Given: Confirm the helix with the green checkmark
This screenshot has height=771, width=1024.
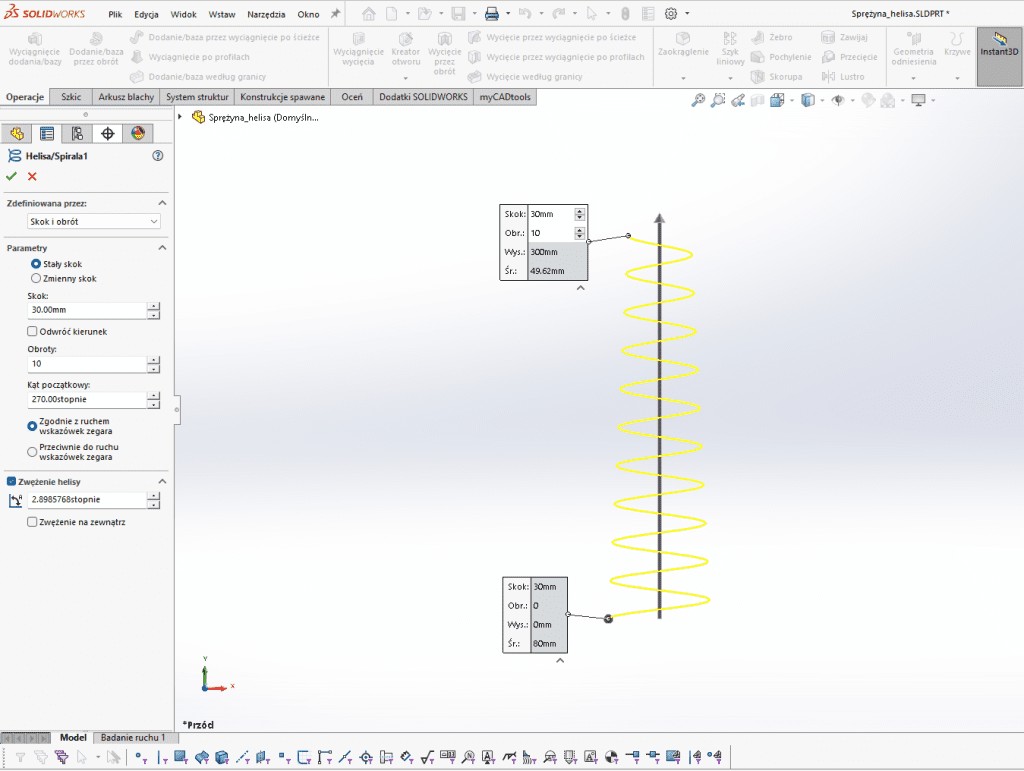Looking at the screenshot, I should (12, 176).
